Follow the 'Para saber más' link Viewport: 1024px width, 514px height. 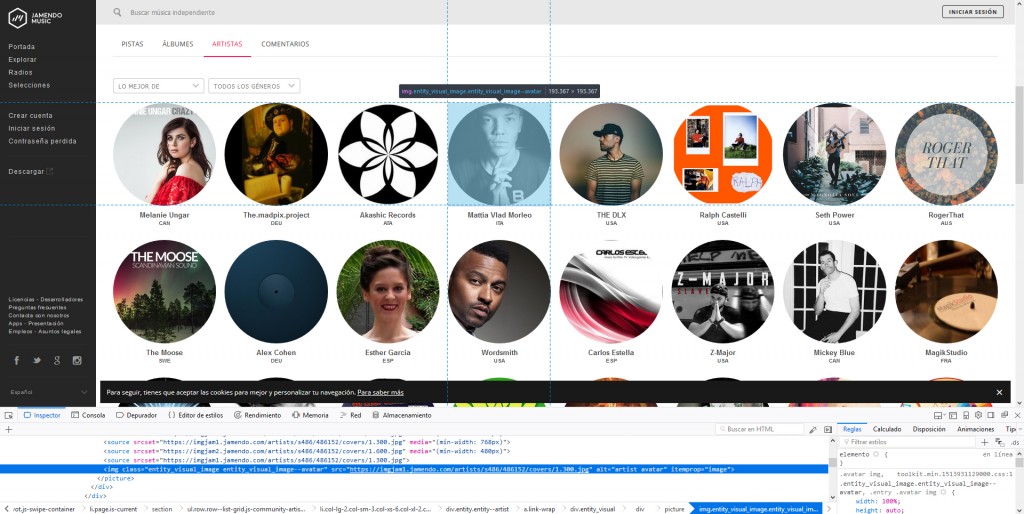(x=380, y=392)
